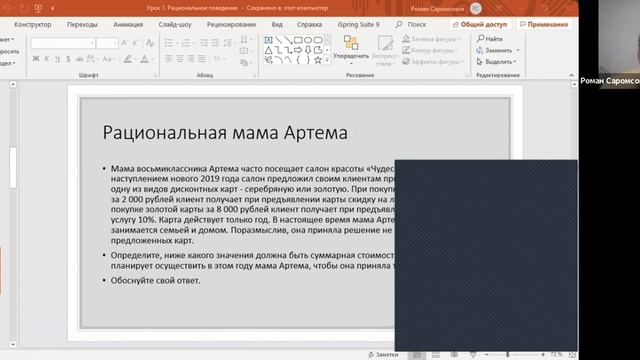640x360 pixels.
Task: Apply the font color (A)
Action: 144,59
